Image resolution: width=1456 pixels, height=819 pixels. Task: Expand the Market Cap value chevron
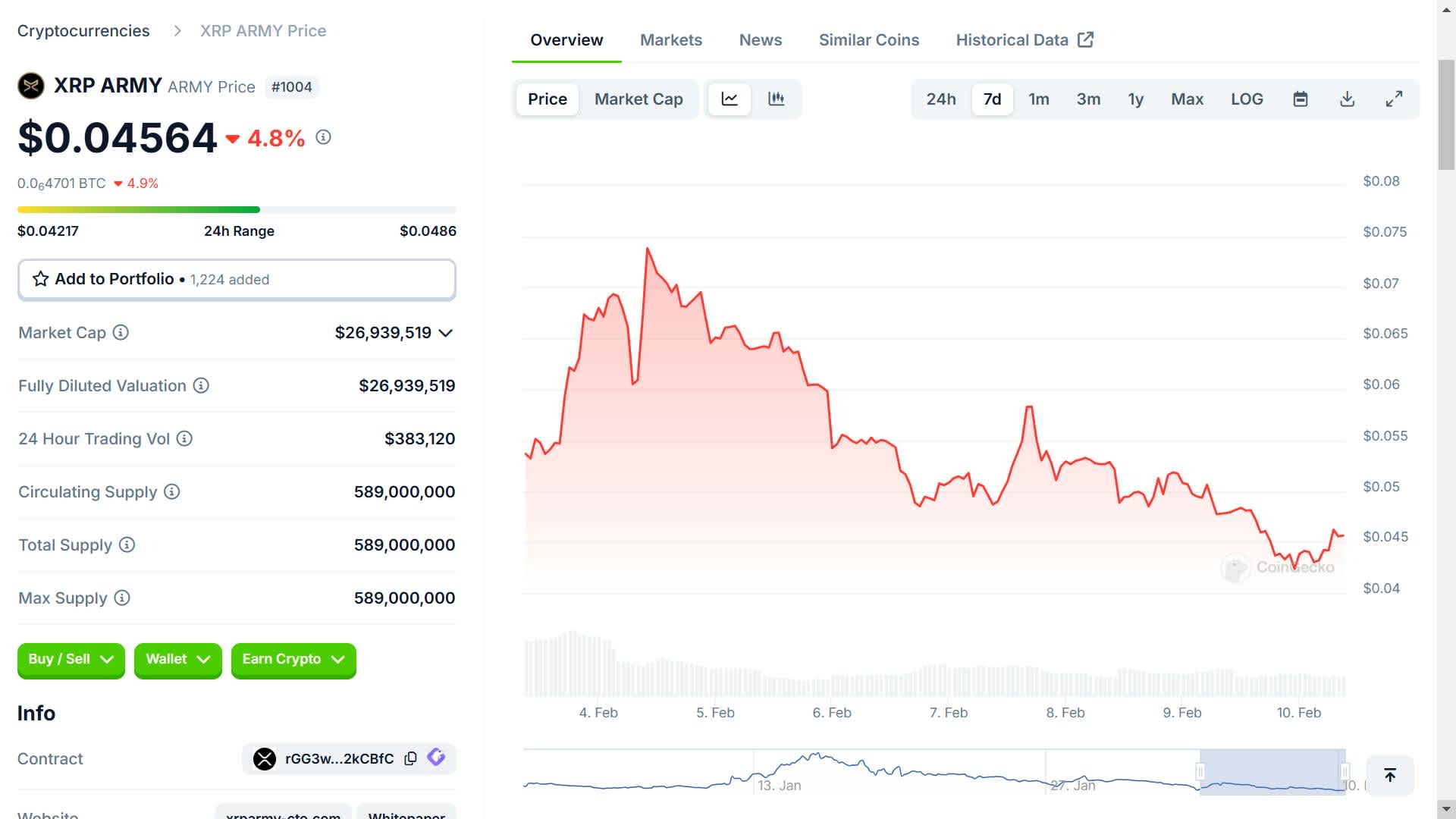coord(446,333)
